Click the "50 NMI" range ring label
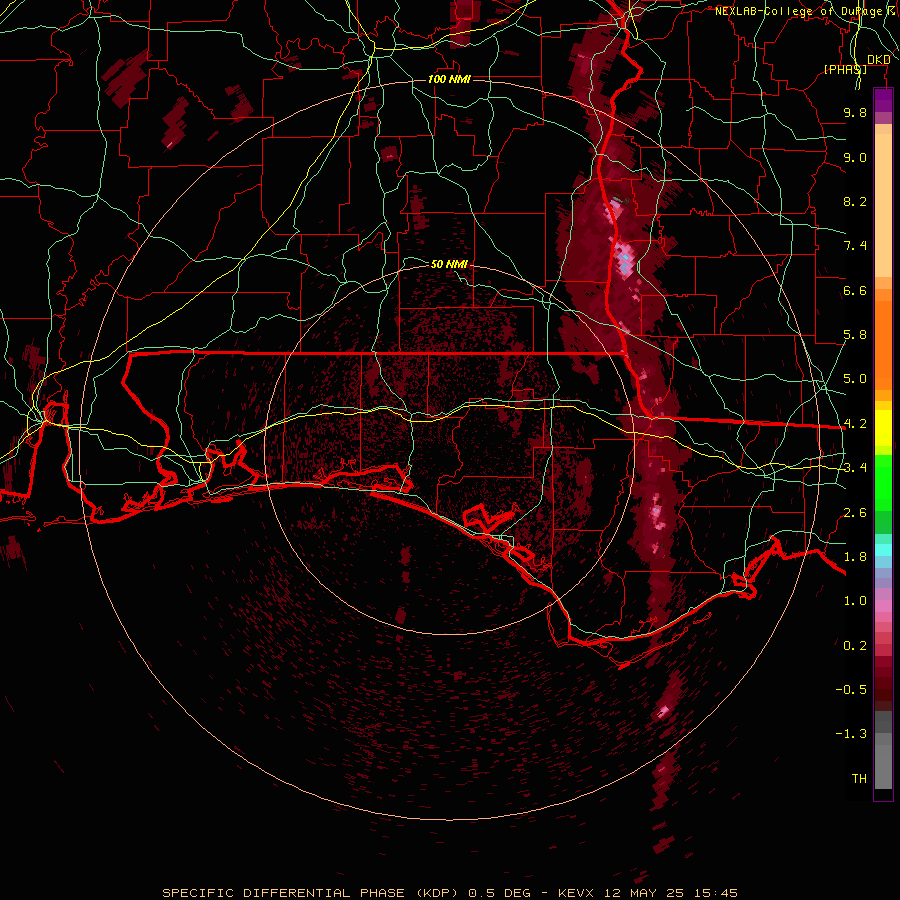Viewport: 900px width, 900px height. [x=449, y=264]
